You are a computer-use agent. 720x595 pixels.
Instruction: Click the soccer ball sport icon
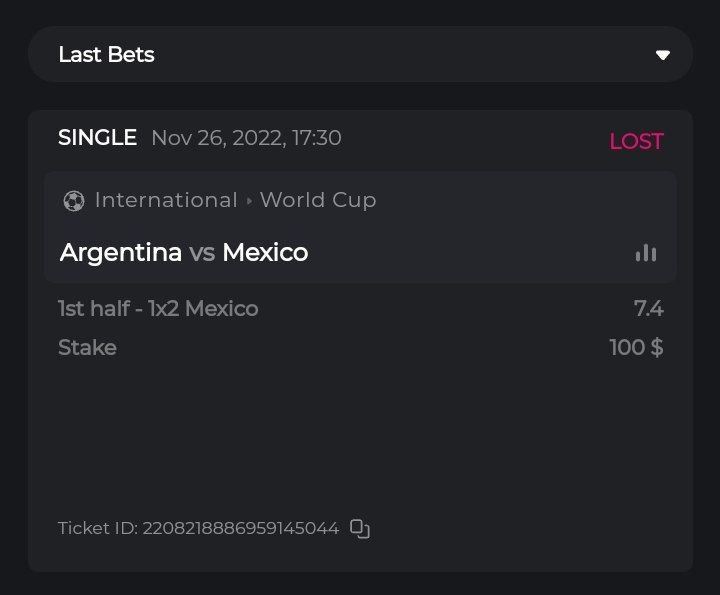click(x=73, y=201)
